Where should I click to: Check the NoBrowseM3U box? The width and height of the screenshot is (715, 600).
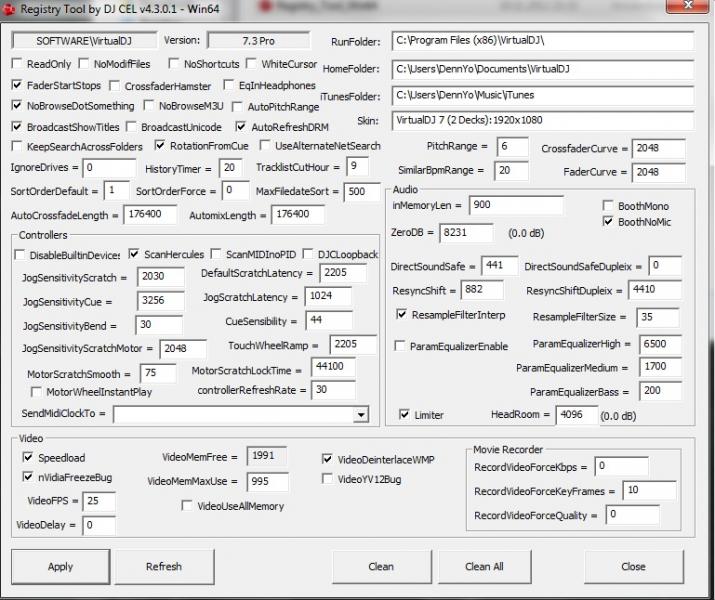tap(149, 106)
